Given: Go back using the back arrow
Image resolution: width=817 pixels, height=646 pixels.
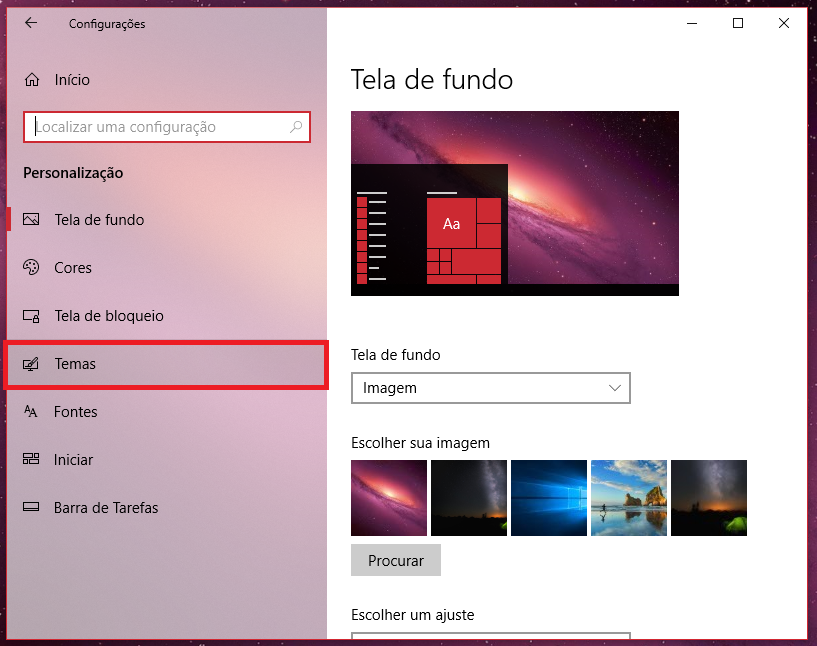Looking at the screenshot, I should click(x=31, y=22).
